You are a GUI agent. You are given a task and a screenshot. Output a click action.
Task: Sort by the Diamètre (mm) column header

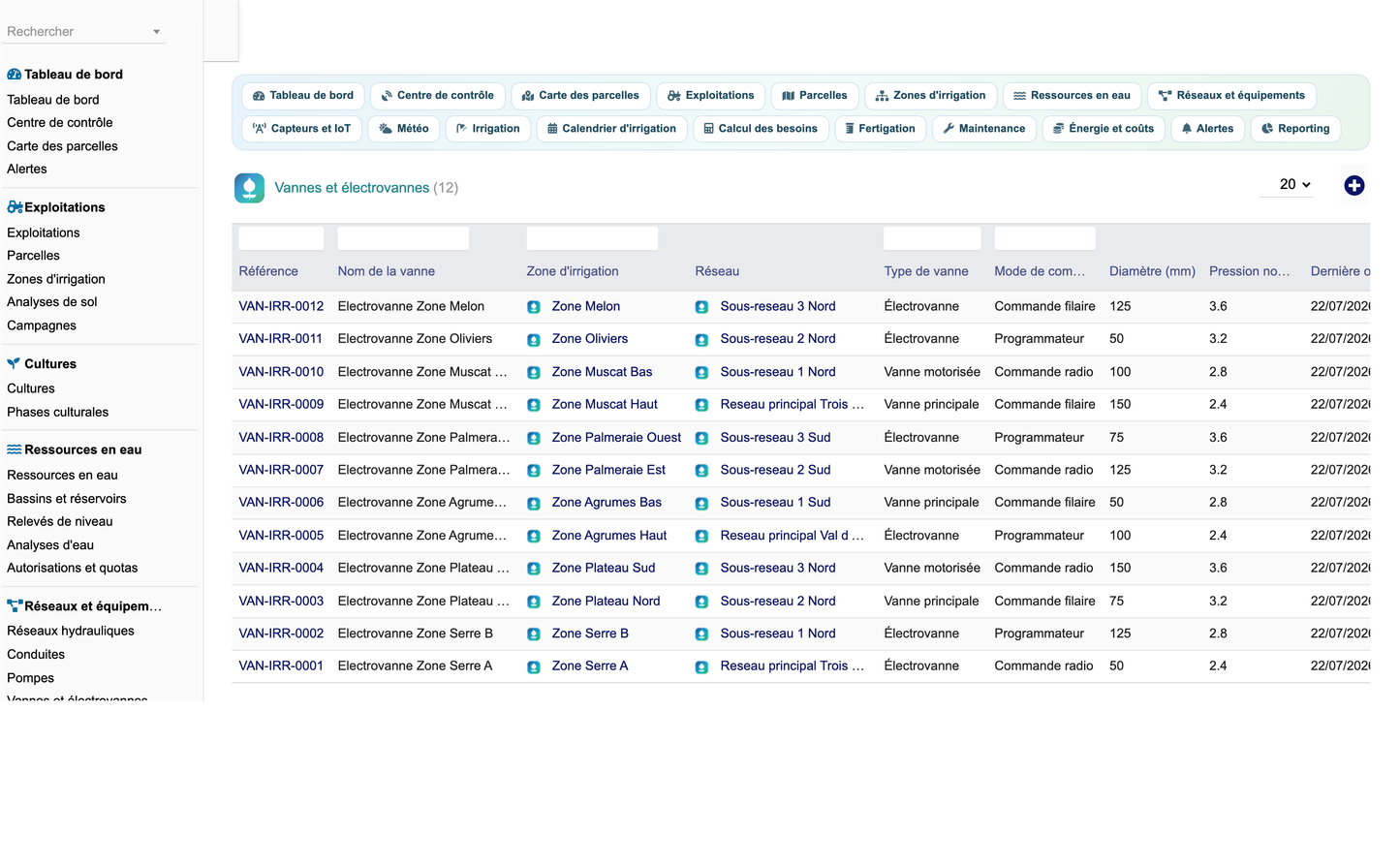coord(1152,271)
